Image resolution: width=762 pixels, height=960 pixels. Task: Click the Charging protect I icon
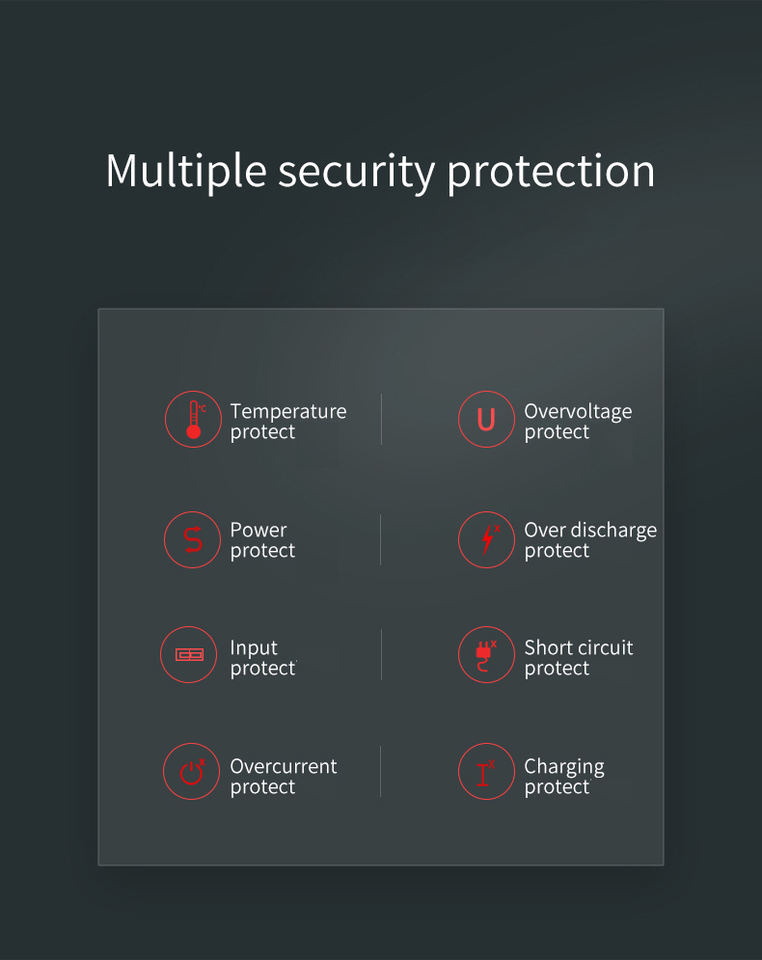[x=486, y=771]
